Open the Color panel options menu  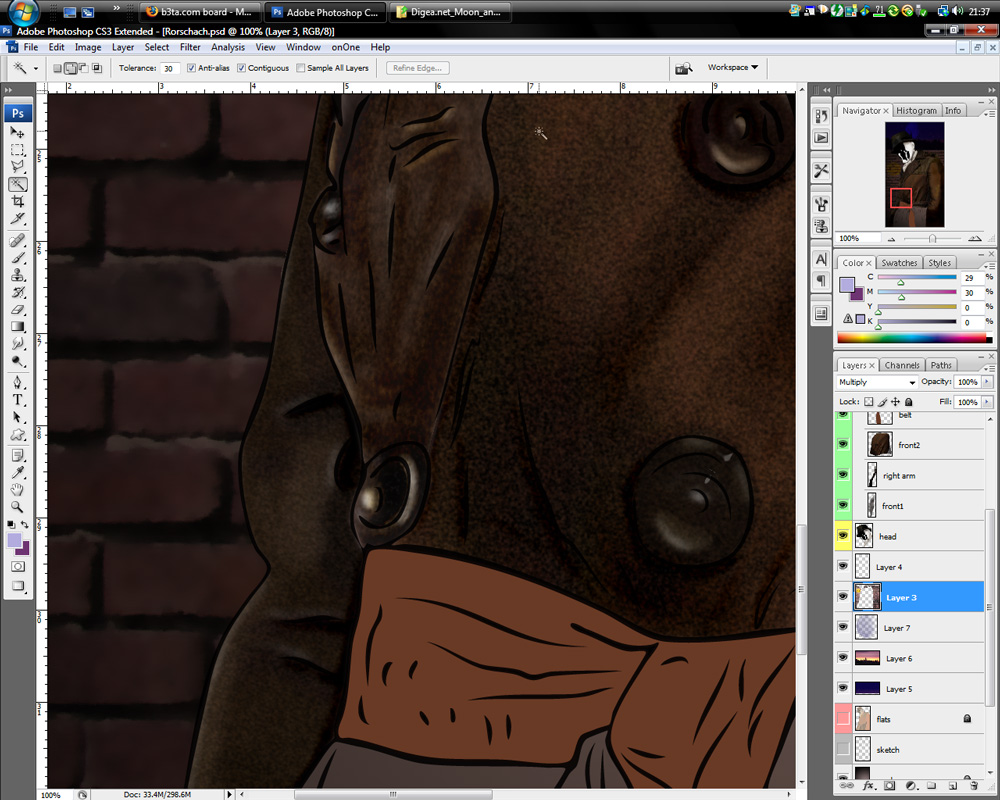tap(989, 266)
